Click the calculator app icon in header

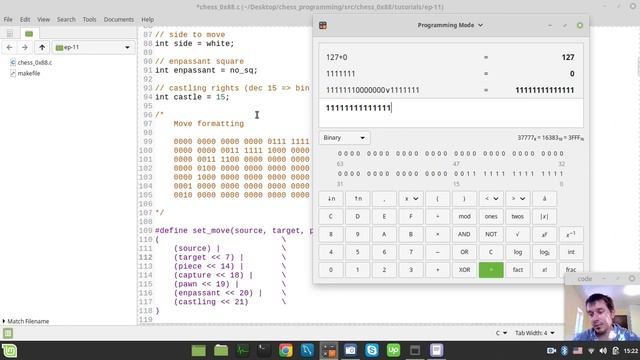point(323,25)
